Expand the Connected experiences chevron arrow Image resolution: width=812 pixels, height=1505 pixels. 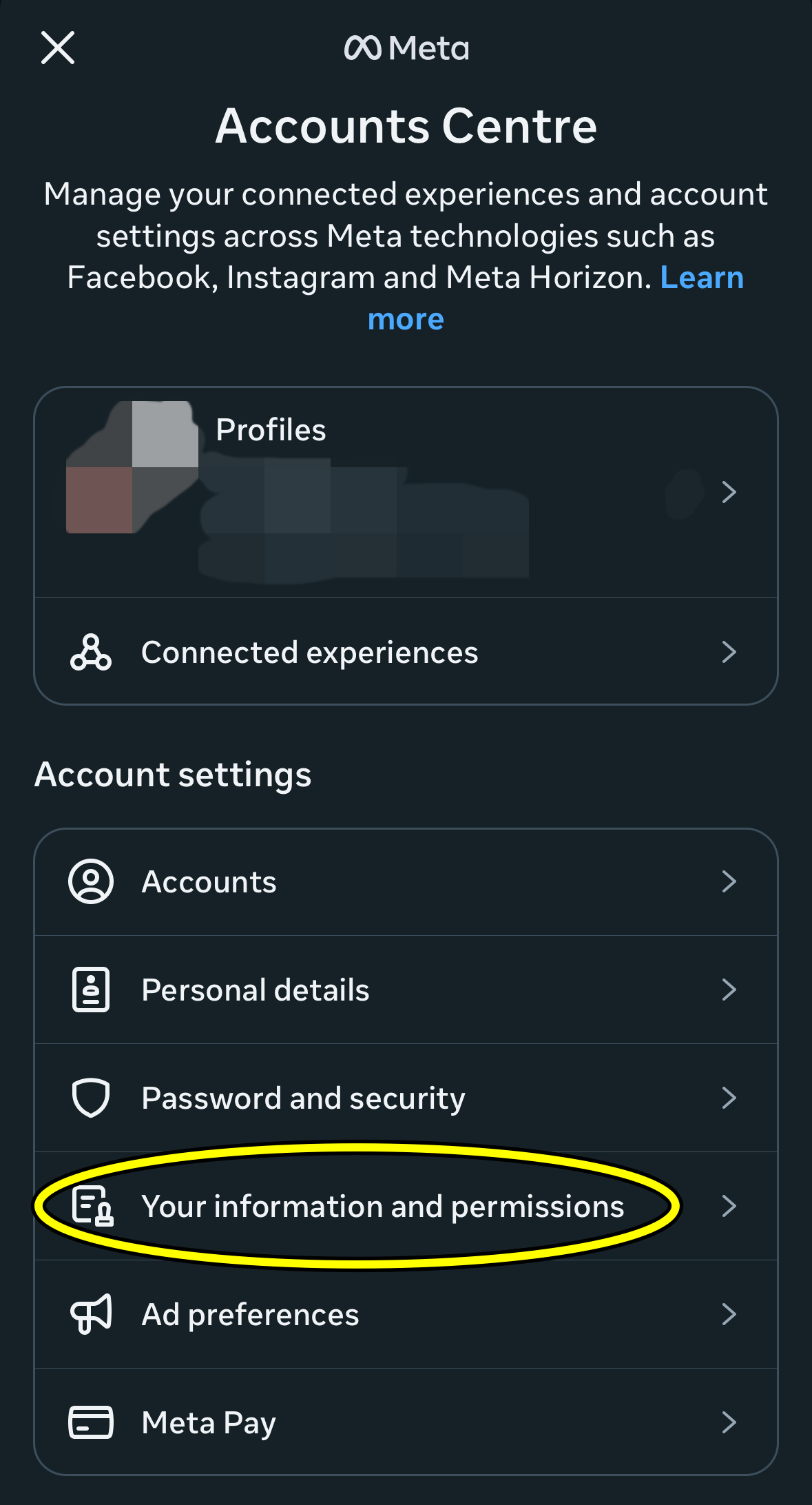click(729, 652)
